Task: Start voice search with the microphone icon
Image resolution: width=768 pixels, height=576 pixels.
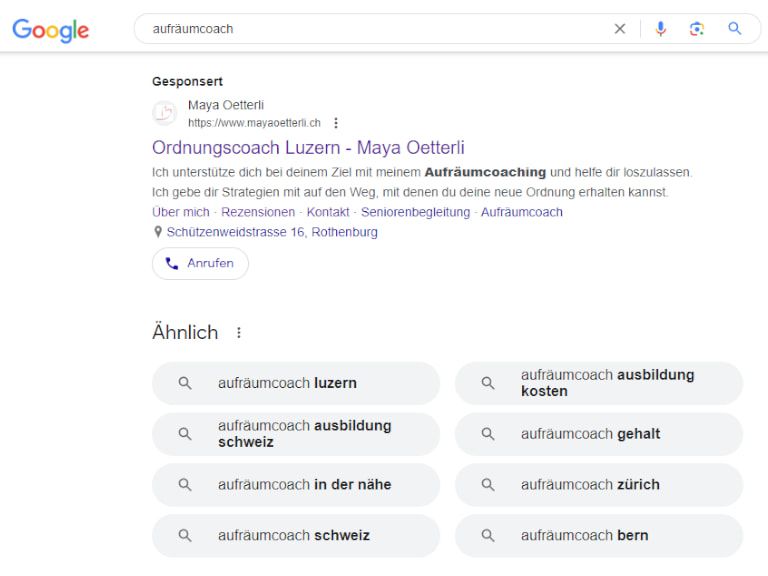Action: pyautogui.click(x=661, y=29)
